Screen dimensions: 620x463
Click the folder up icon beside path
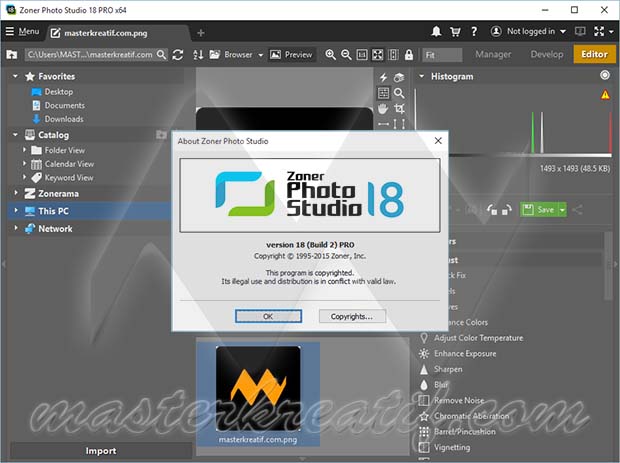(12, 55)
